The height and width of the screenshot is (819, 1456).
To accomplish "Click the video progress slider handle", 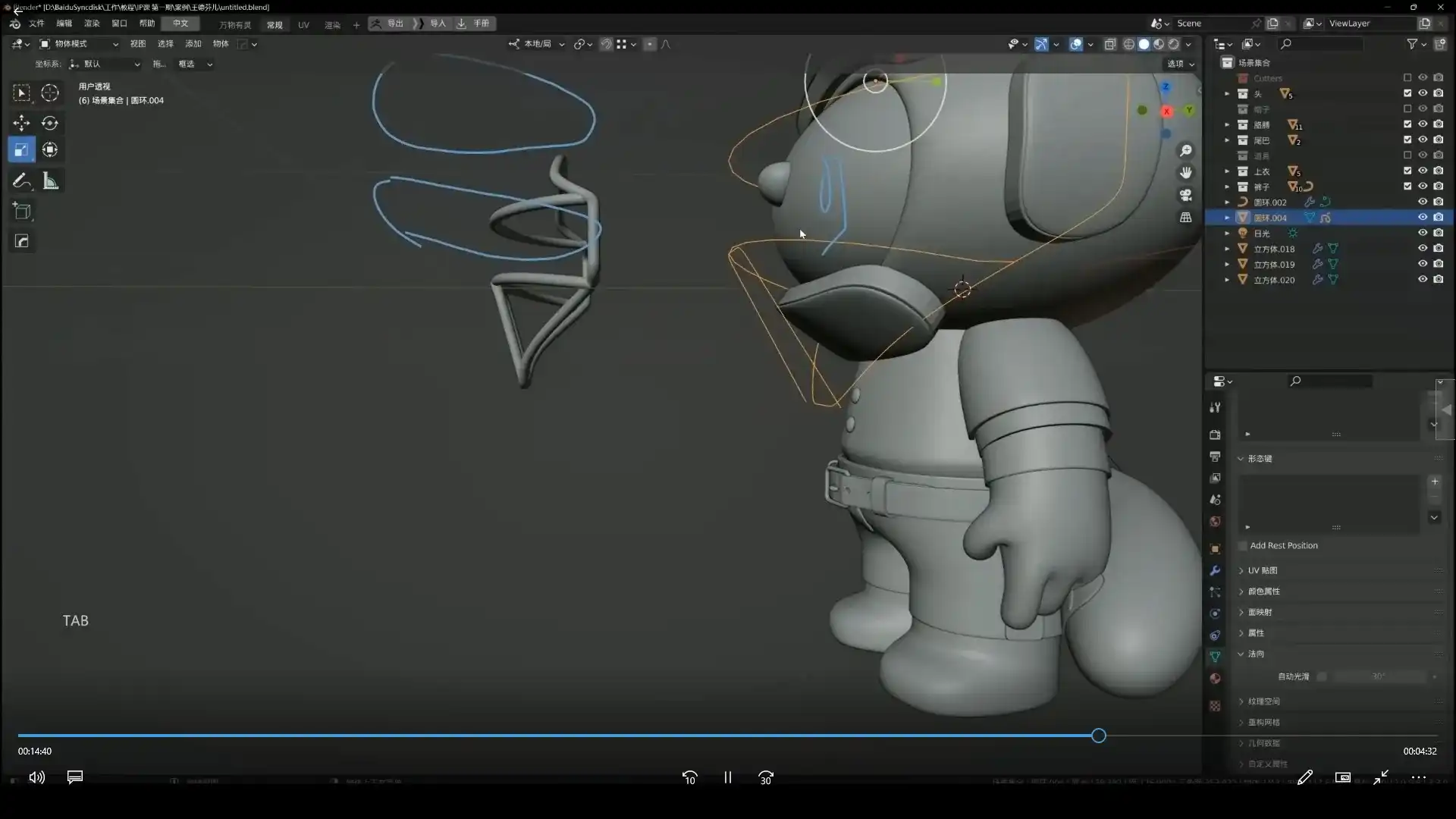I will (1098, 736).
